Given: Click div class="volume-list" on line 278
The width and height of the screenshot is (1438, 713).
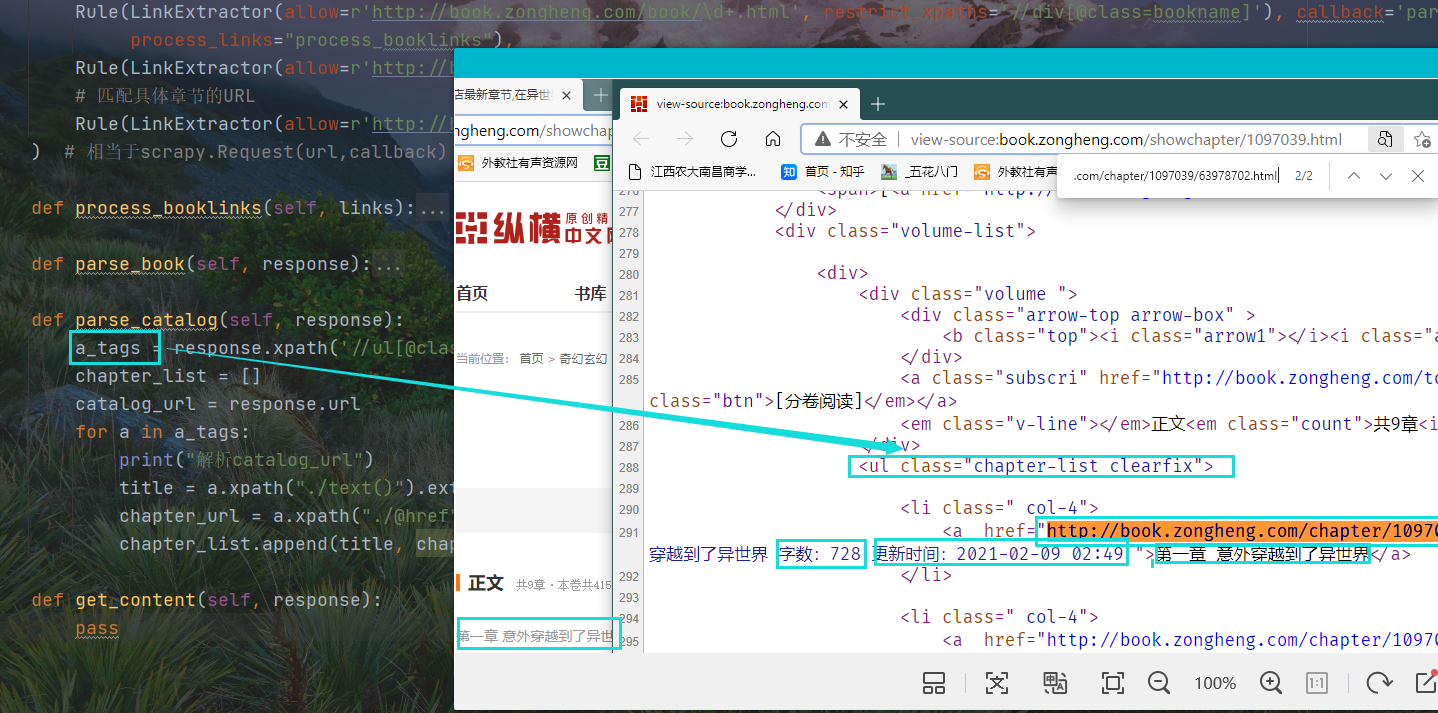Looking at the screenshot, I should click(x=905, y=231).
